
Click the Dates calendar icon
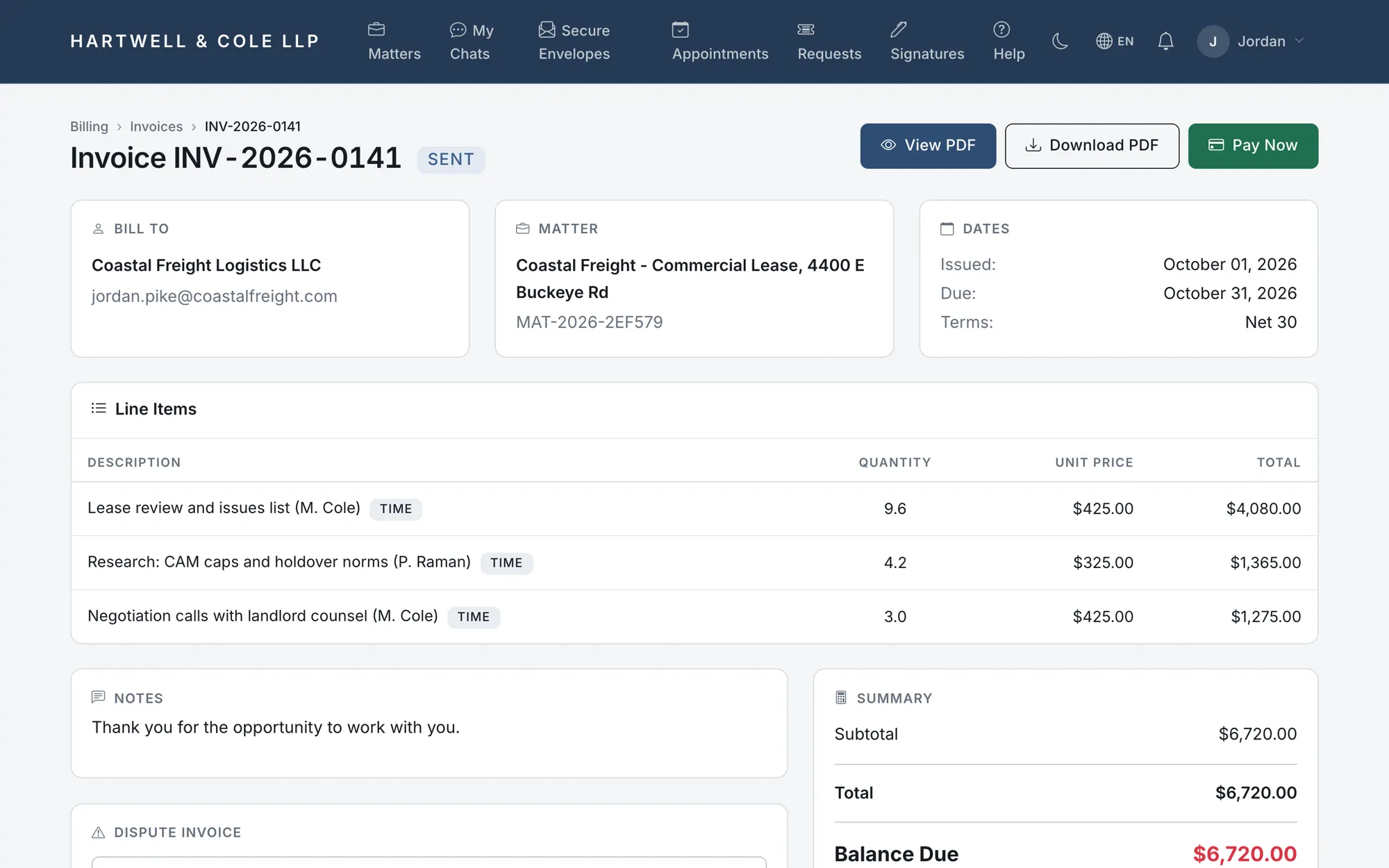(947, 228)
